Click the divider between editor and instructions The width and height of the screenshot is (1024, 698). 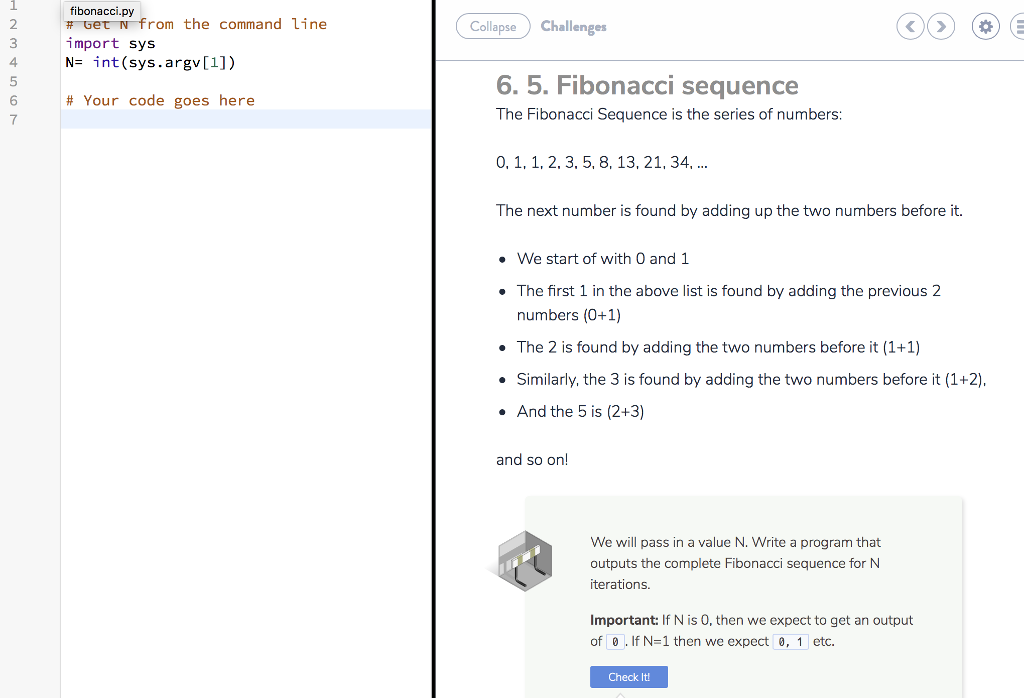[x=433, y=350]
